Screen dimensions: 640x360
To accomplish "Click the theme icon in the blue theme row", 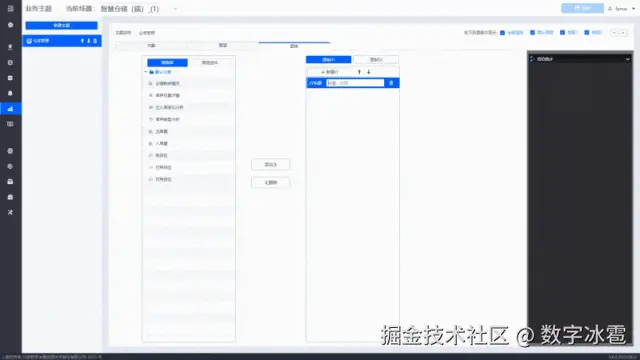I will 29,41.
